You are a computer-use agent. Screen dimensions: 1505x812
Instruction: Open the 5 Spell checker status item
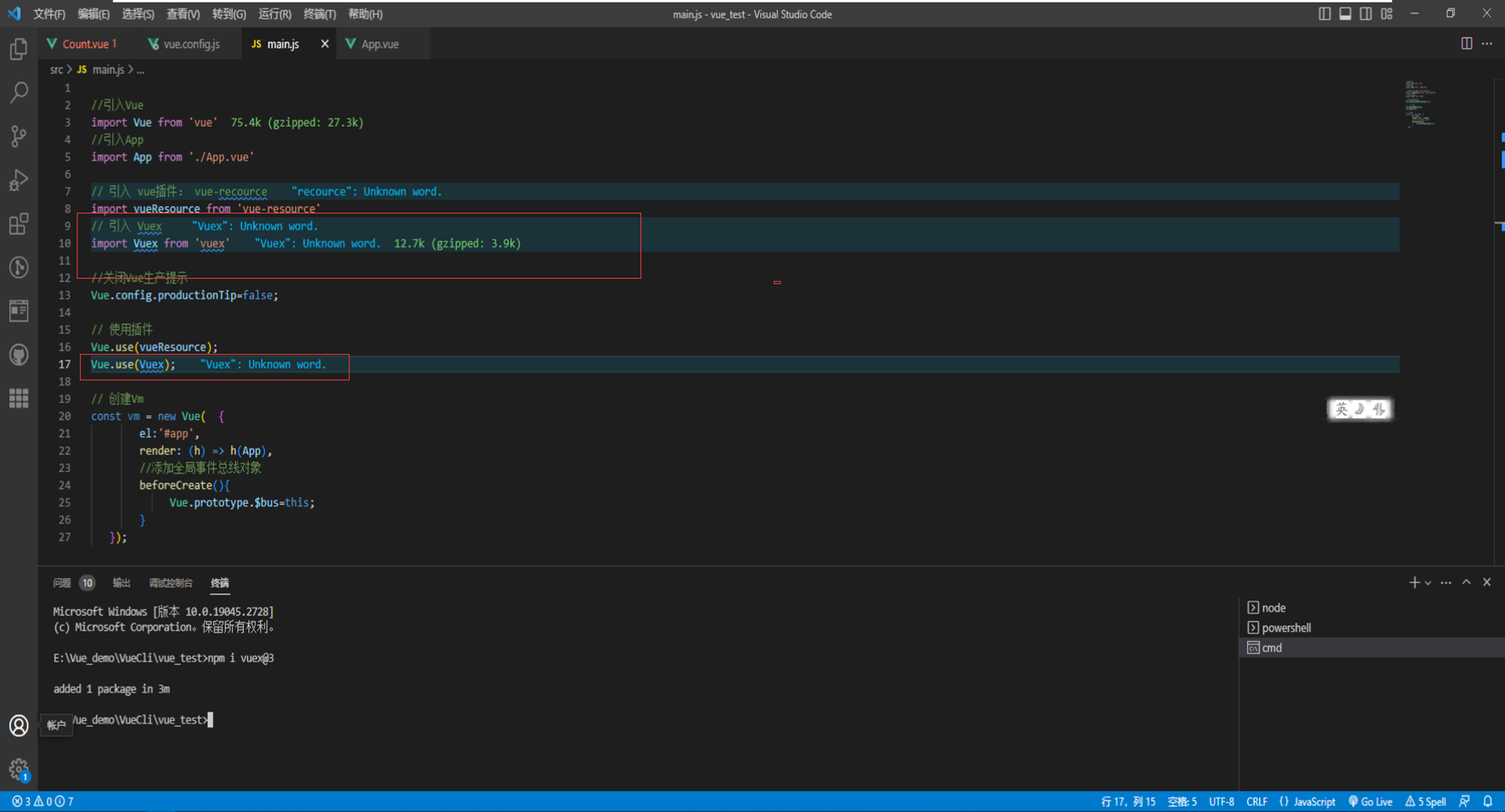click(1426, 801)
